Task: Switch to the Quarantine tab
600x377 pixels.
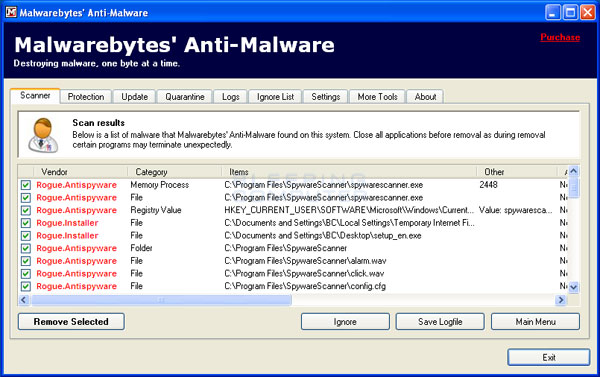Action: pyautogui.click(x=184, y=97)
